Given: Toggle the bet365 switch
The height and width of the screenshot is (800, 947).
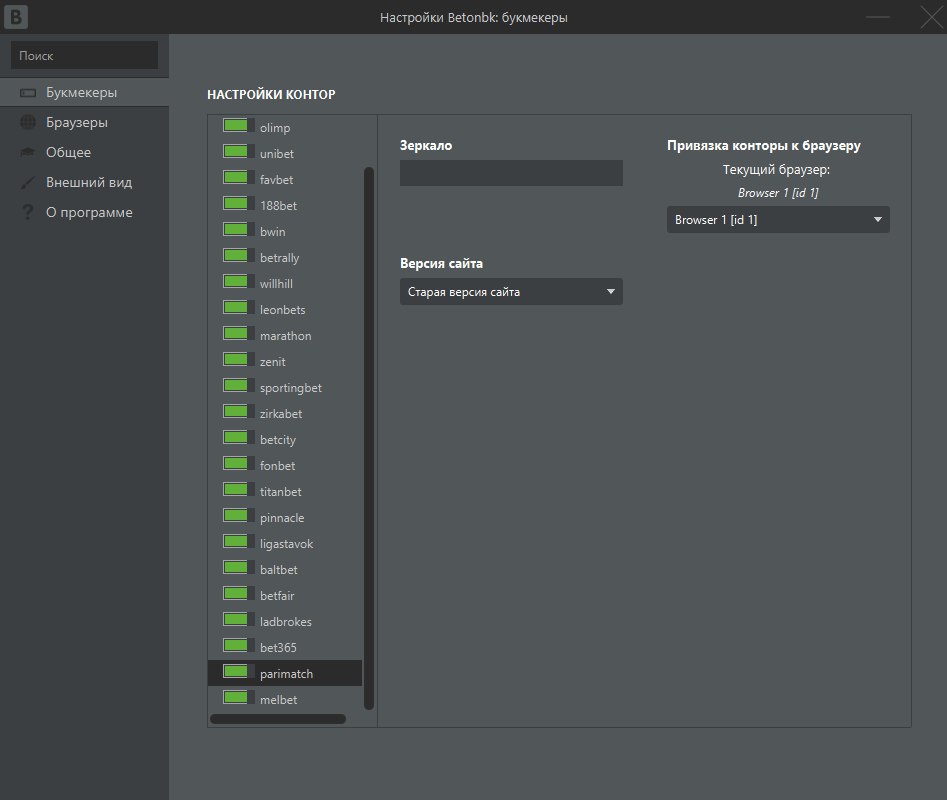Looking at the screenshot, I should tap(238, 645).
